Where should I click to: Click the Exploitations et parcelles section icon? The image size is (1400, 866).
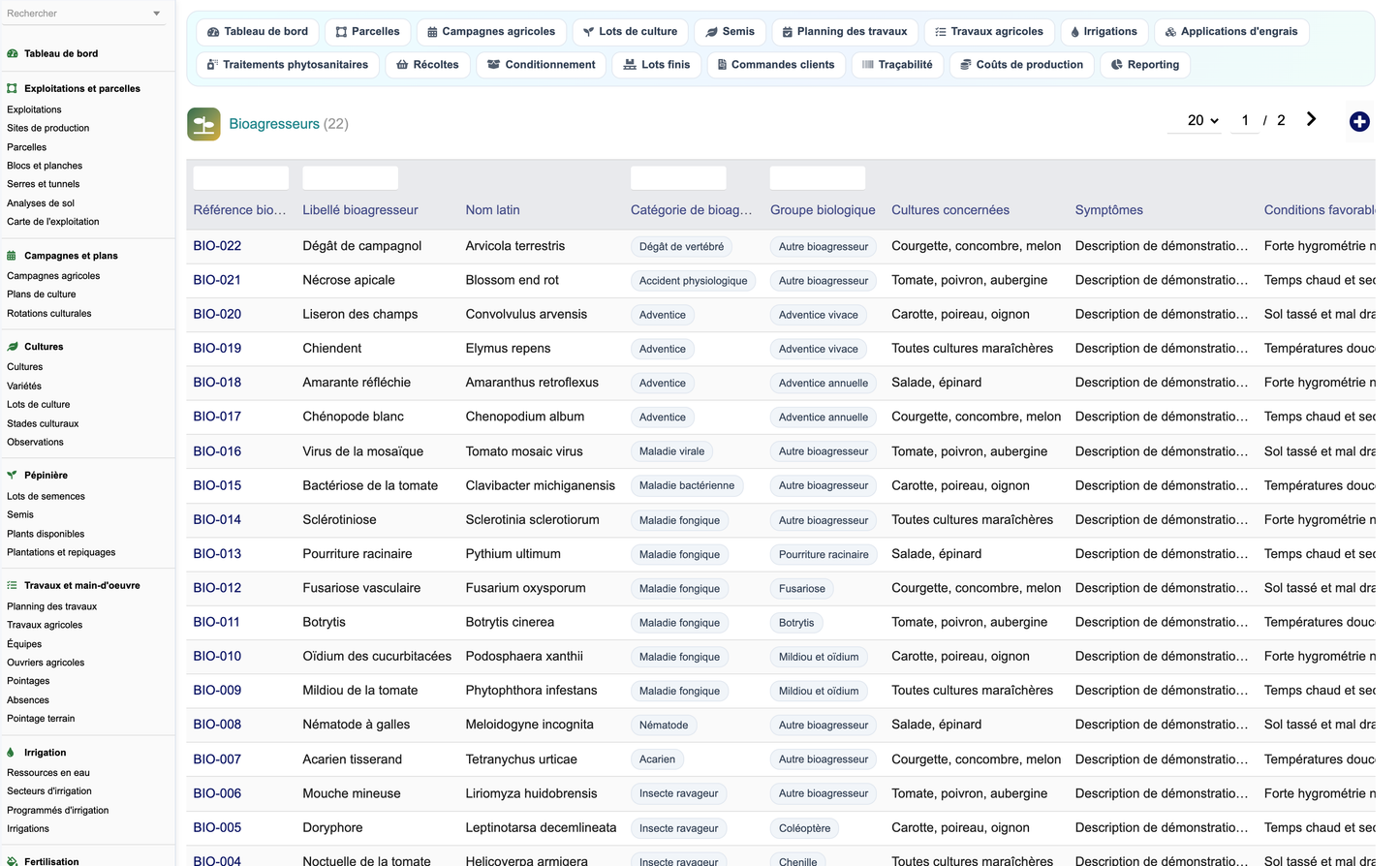pyautogui.click(x=13, y=89)
